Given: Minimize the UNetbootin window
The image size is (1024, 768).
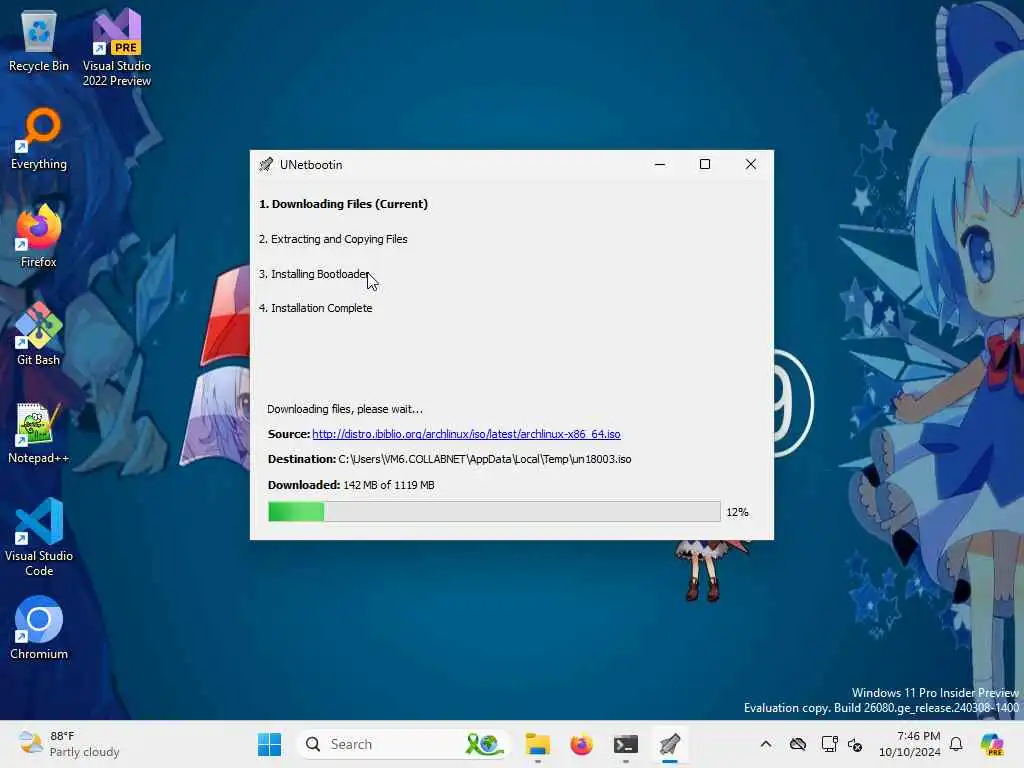Looking at the screenshot, I should pyautogui.click(x=660, y=165).
